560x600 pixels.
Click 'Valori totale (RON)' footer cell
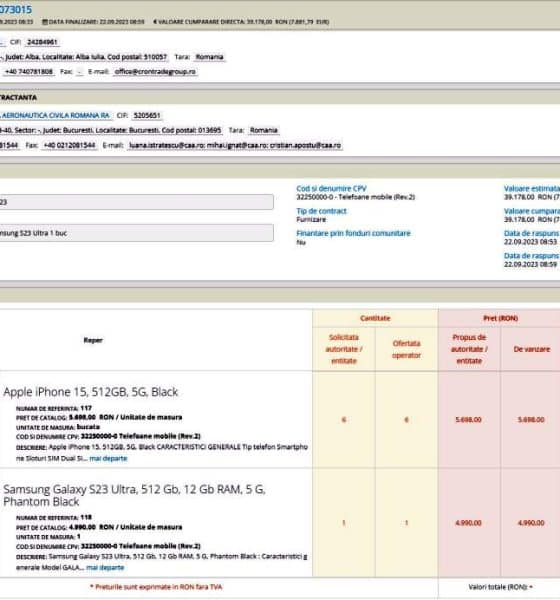(x=500, y=587)
